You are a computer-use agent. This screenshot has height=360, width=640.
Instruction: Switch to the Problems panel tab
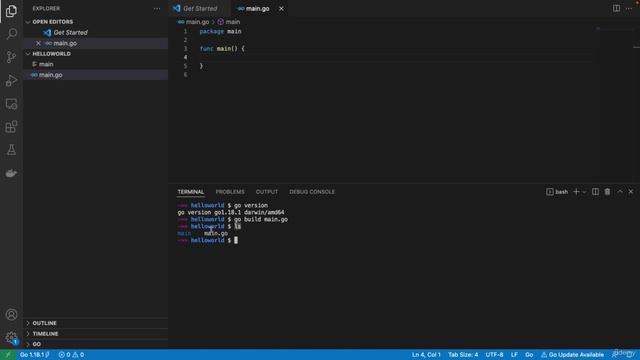coord(230,192)
